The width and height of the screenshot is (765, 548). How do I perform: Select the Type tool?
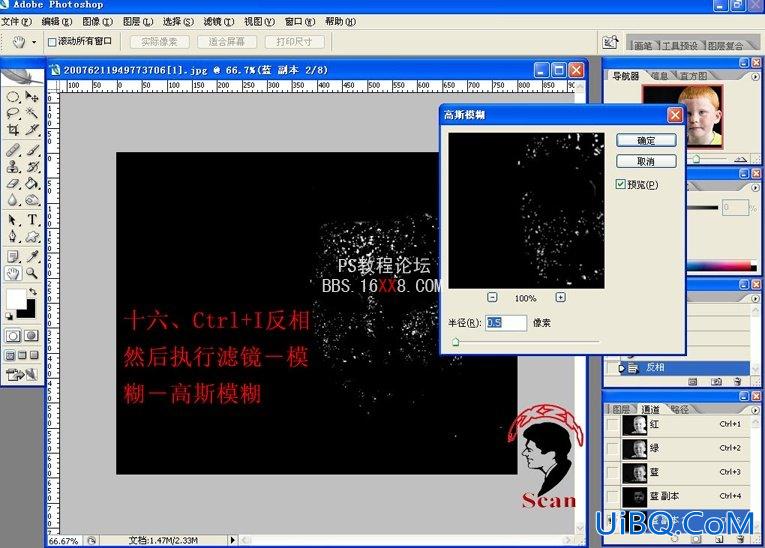32,220
